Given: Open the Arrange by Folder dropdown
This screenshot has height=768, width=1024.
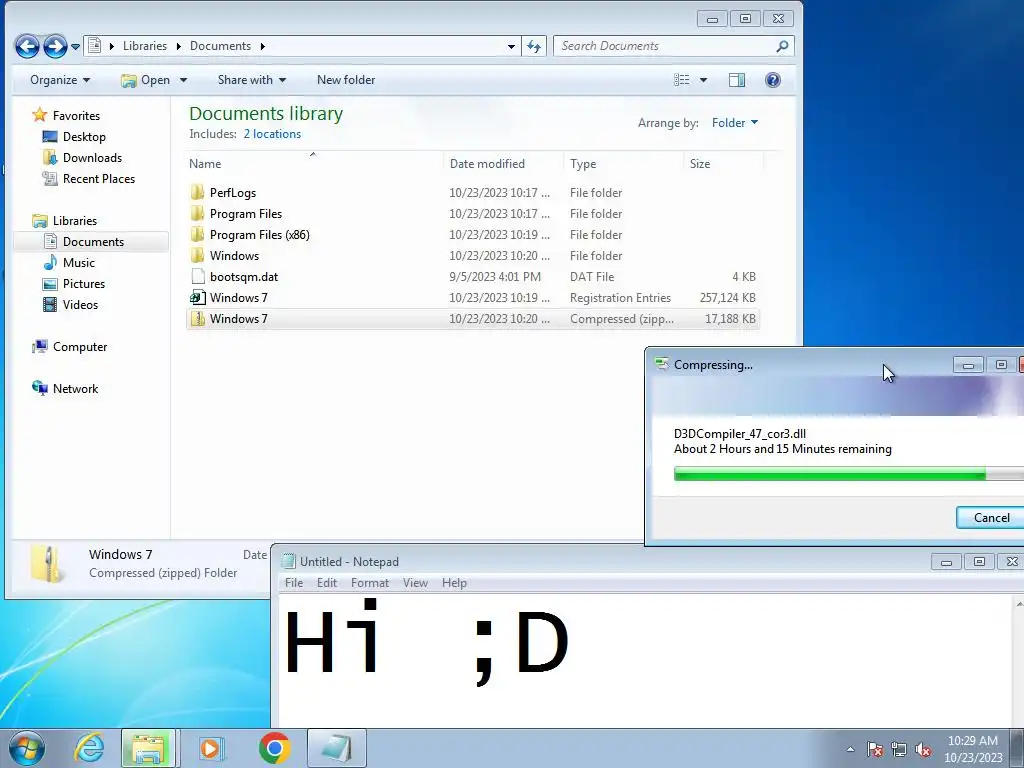Looking at the screenshot, I should point(735,123).
